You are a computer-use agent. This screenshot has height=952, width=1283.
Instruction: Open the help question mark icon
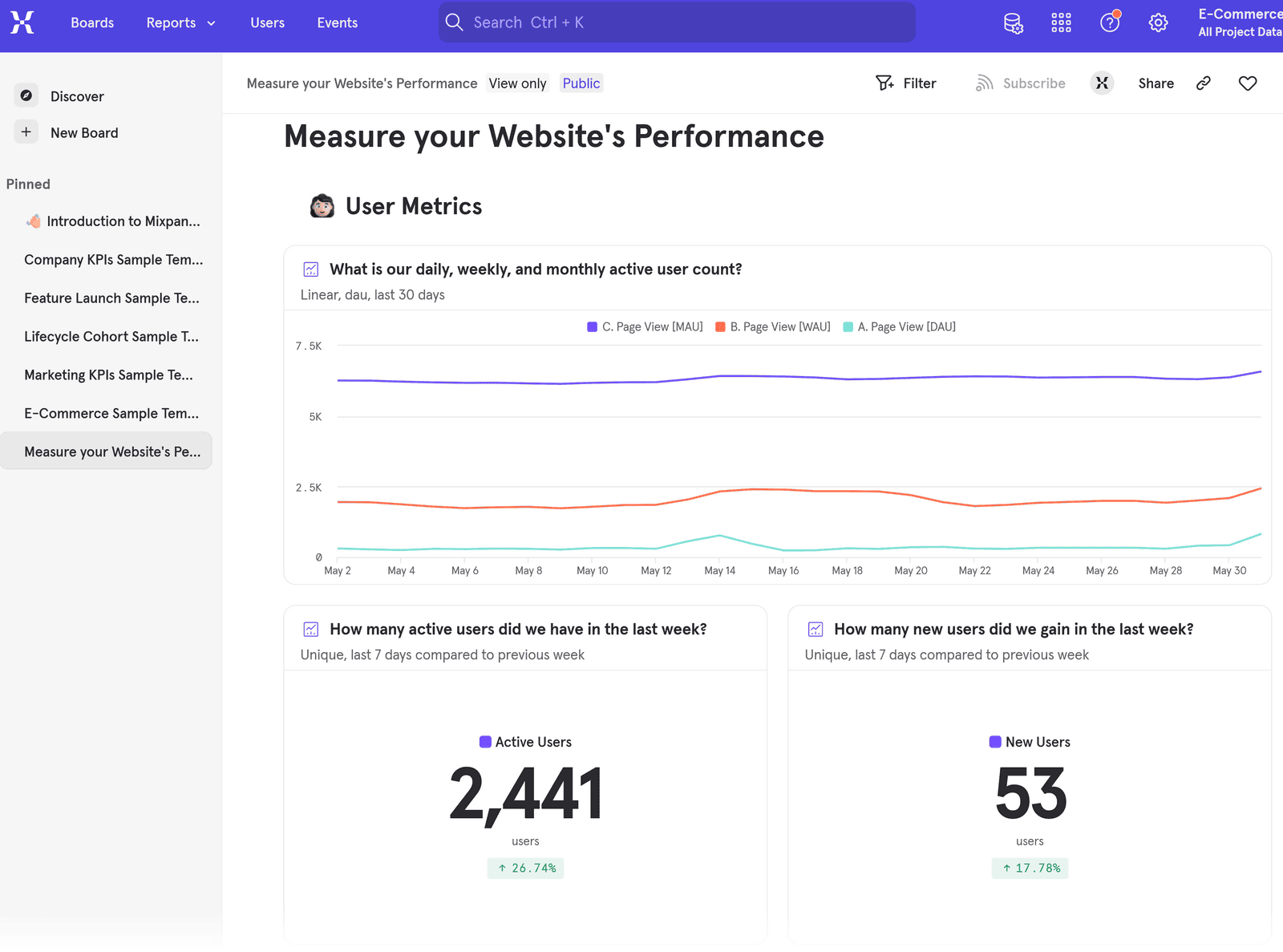point(1109,22)
